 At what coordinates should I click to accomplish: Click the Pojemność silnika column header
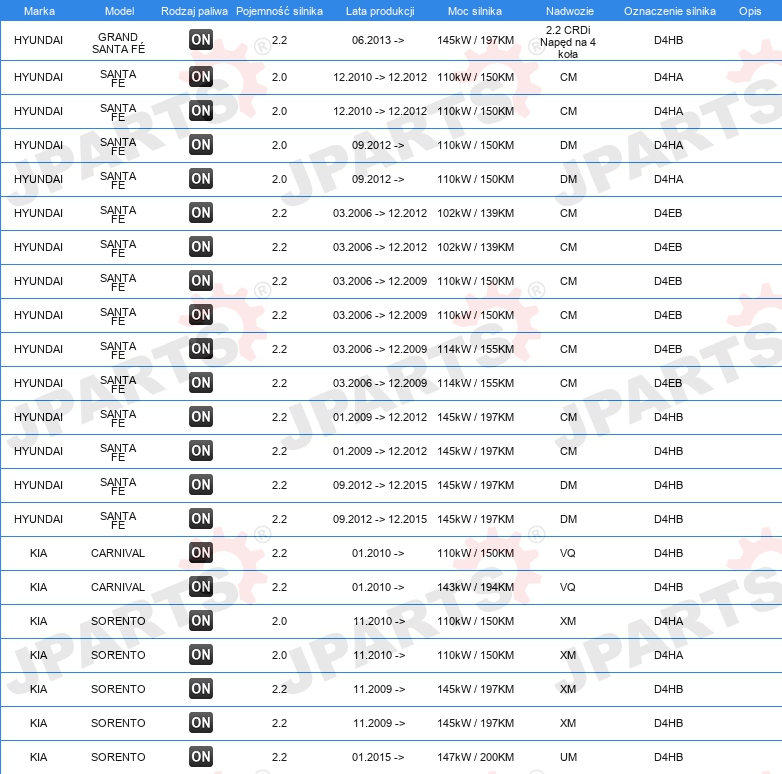coord(279,11)
